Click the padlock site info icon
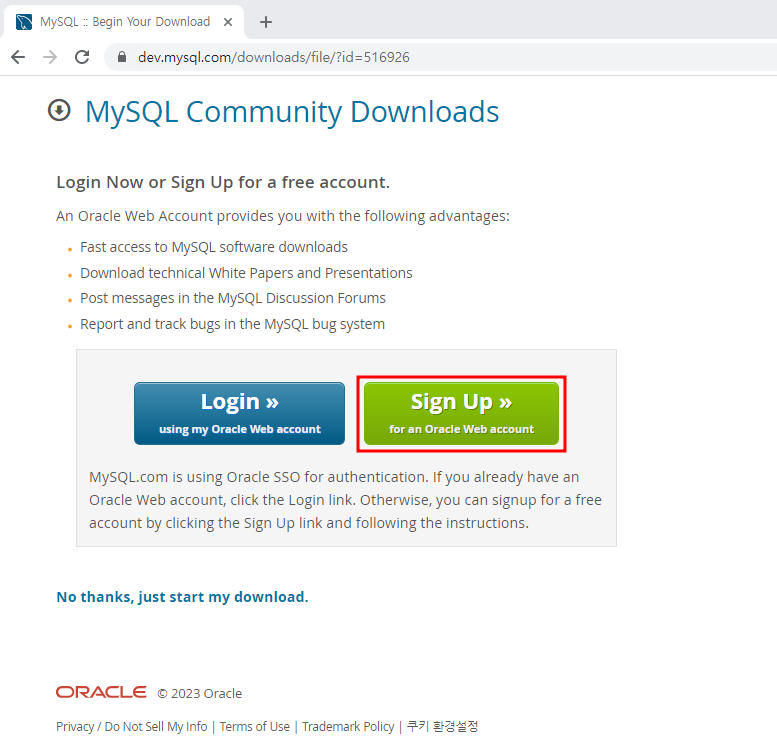 (122, 57)
